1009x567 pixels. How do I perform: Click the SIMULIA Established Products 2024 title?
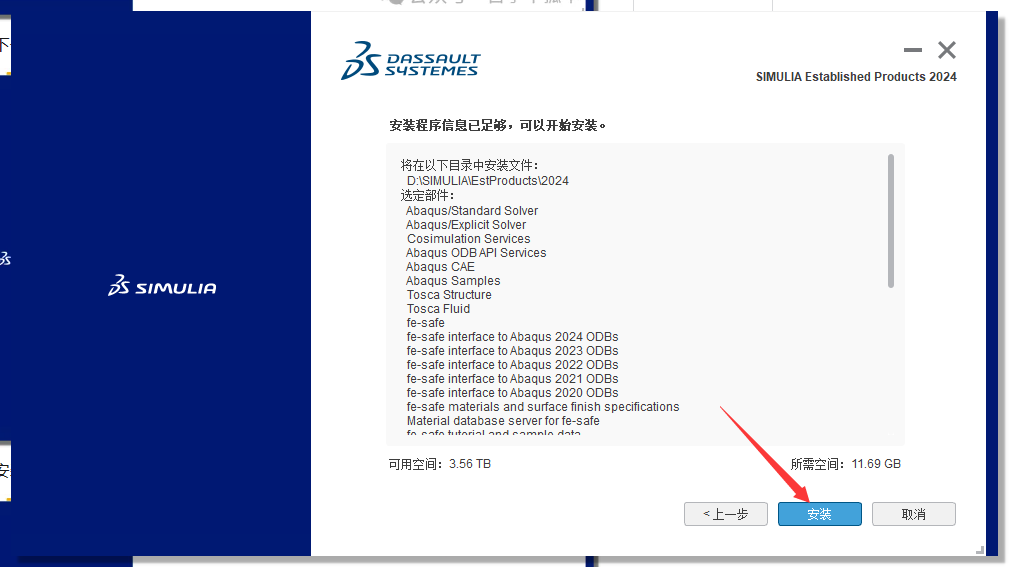856,77
